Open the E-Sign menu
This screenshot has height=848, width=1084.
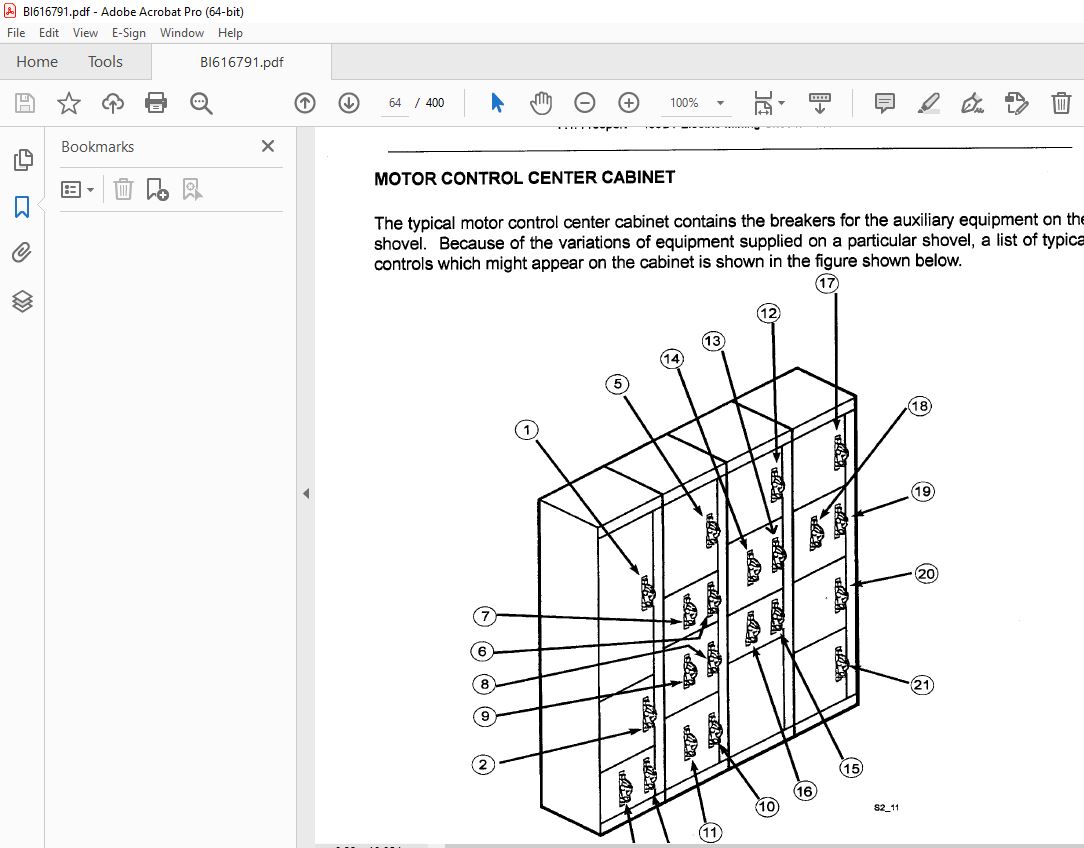click(x=129, y=32)
